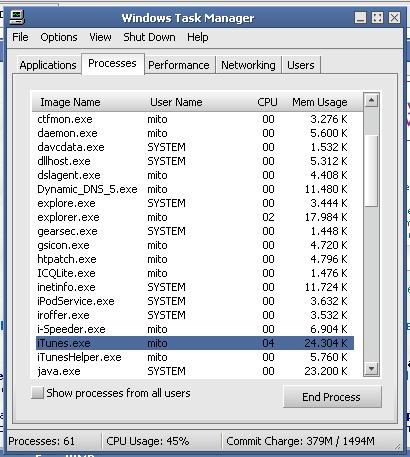Screen dimensions: 410x457
Task: Open the View menu
Action: (100, 37)
